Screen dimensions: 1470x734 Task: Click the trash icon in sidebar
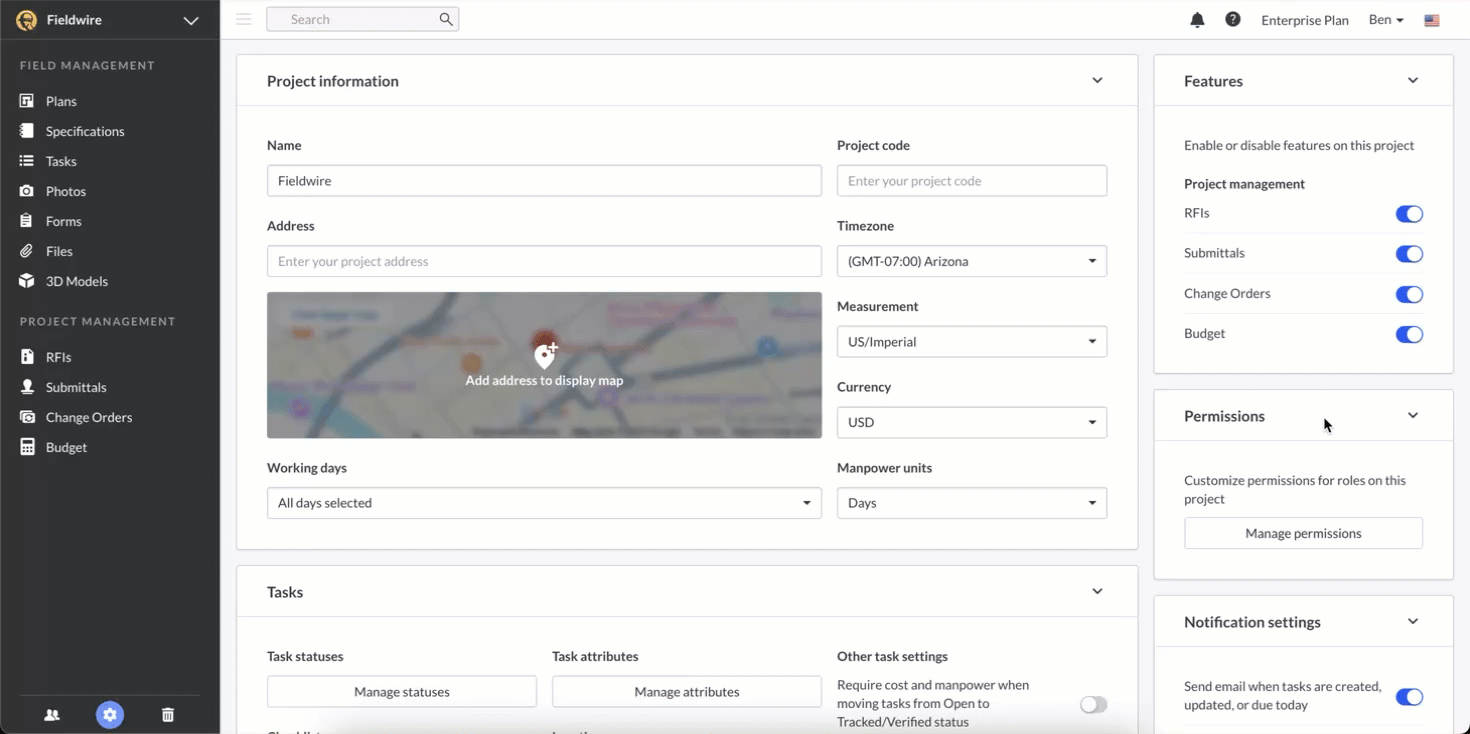point(168,715)
